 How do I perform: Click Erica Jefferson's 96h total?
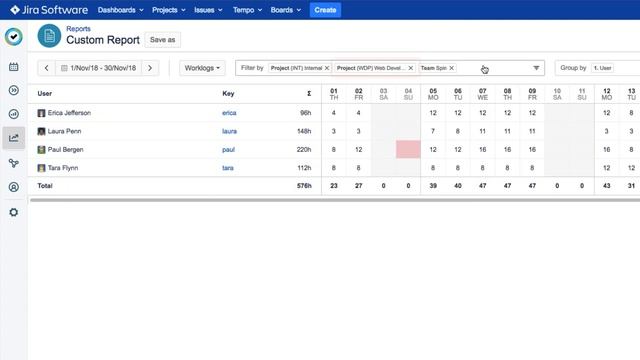306,113
